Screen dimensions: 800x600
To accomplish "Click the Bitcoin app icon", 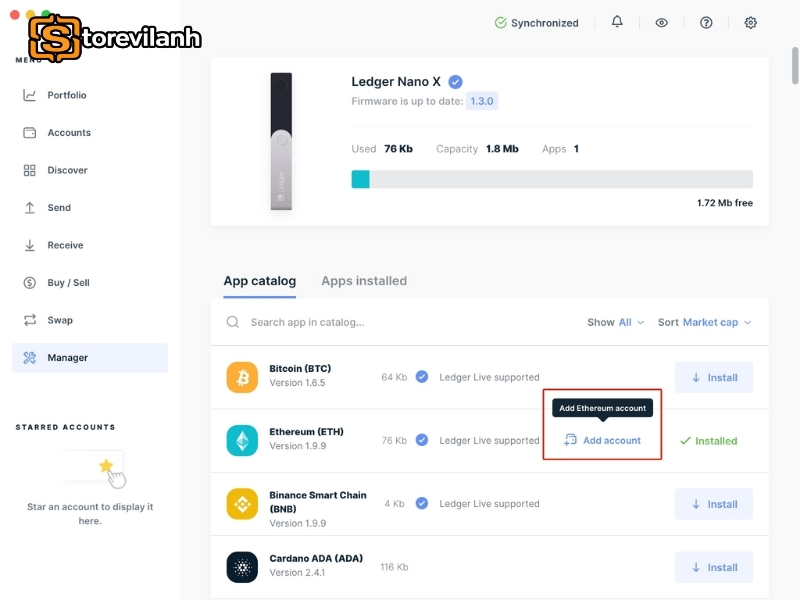I will click(x=242, y=378).
